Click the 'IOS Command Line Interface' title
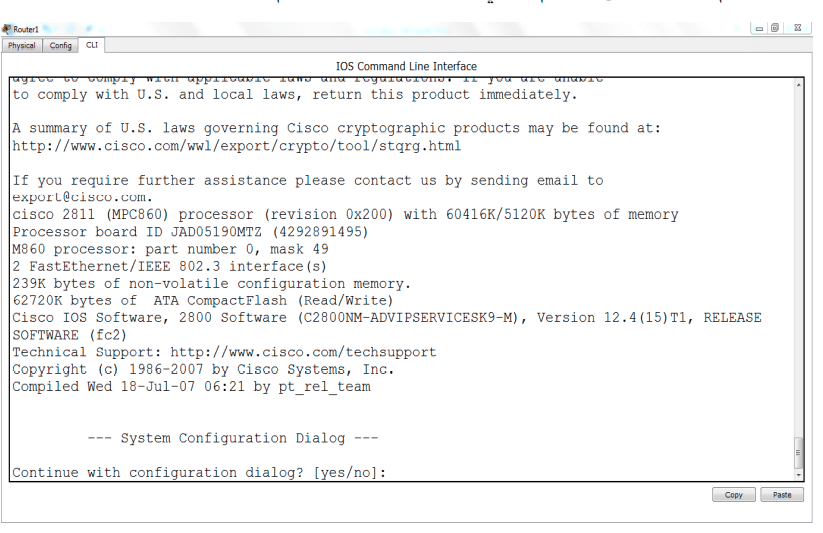Viewport: 823px width, 533px height. click(x=406, y=67)
